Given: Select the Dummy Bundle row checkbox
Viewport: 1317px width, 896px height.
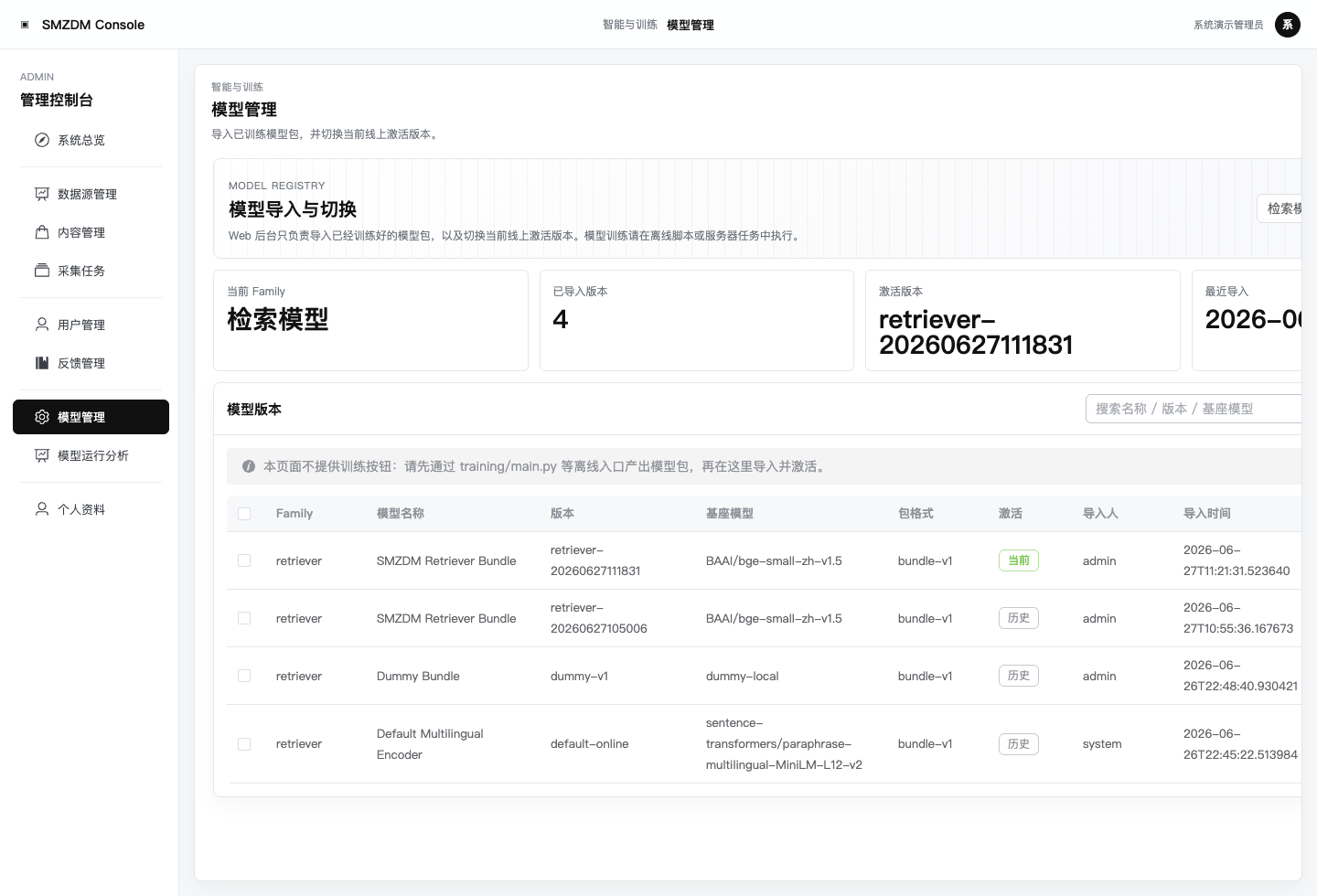Looking at the screenshot, I should tap(244, 676).
